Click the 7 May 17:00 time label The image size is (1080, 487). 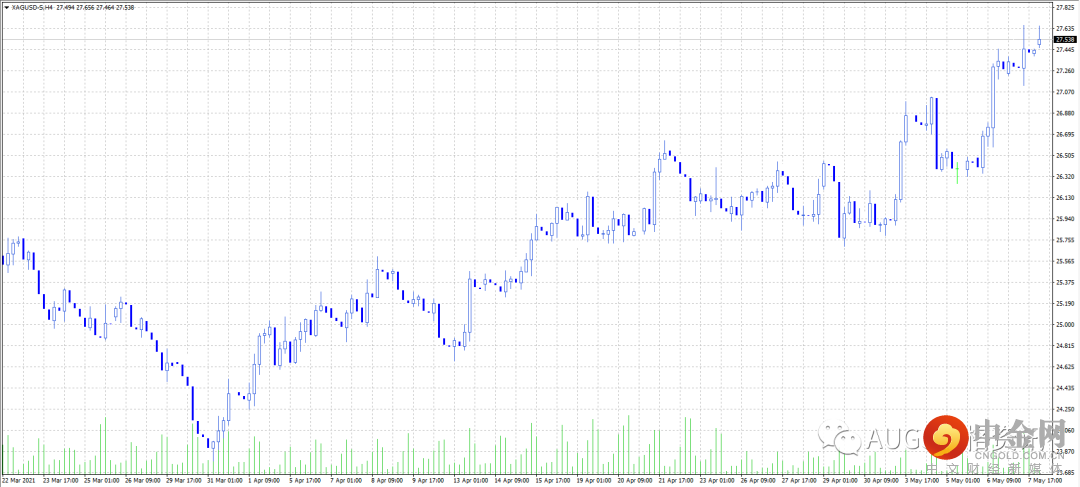click(x=1043, y=481)
